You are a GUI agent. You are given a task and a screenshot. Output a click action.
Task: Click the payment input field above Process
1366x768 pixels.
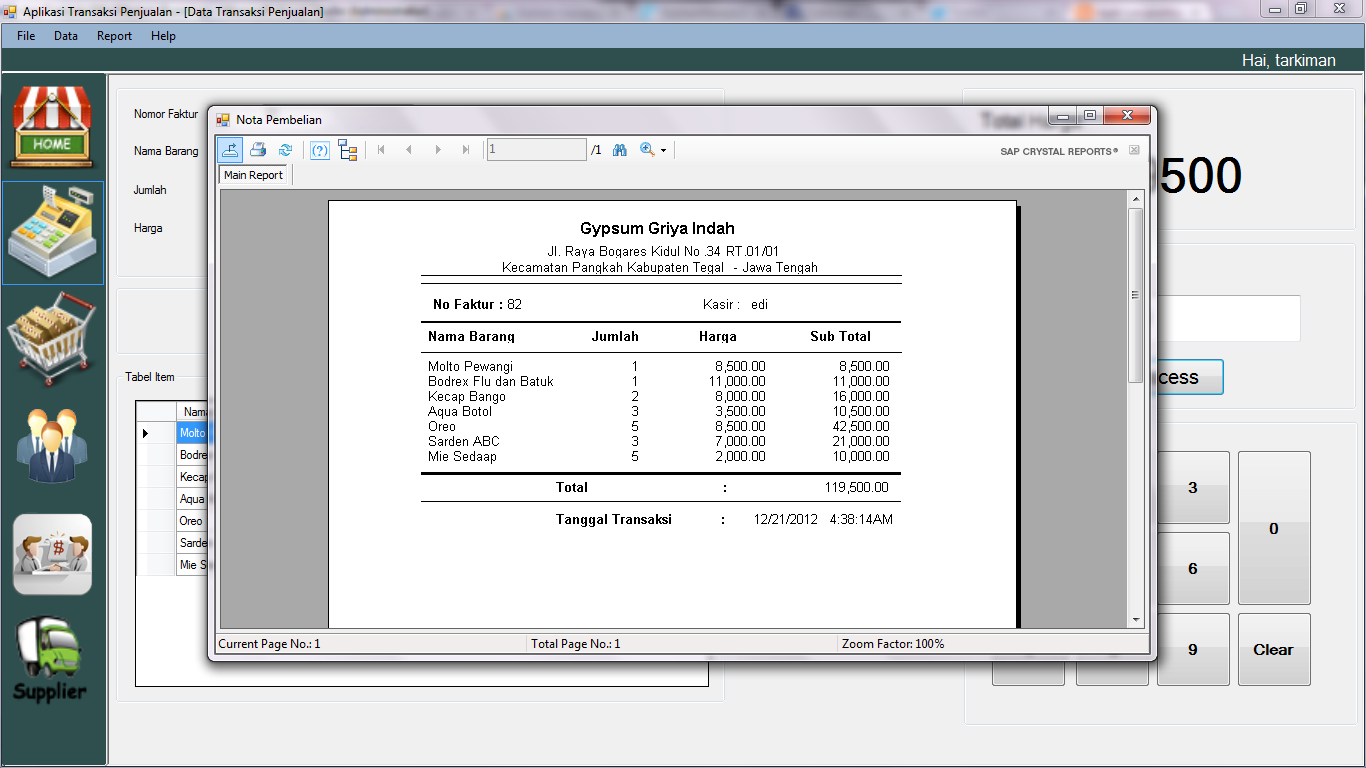pyautogui.click(x=1228, y=318)
